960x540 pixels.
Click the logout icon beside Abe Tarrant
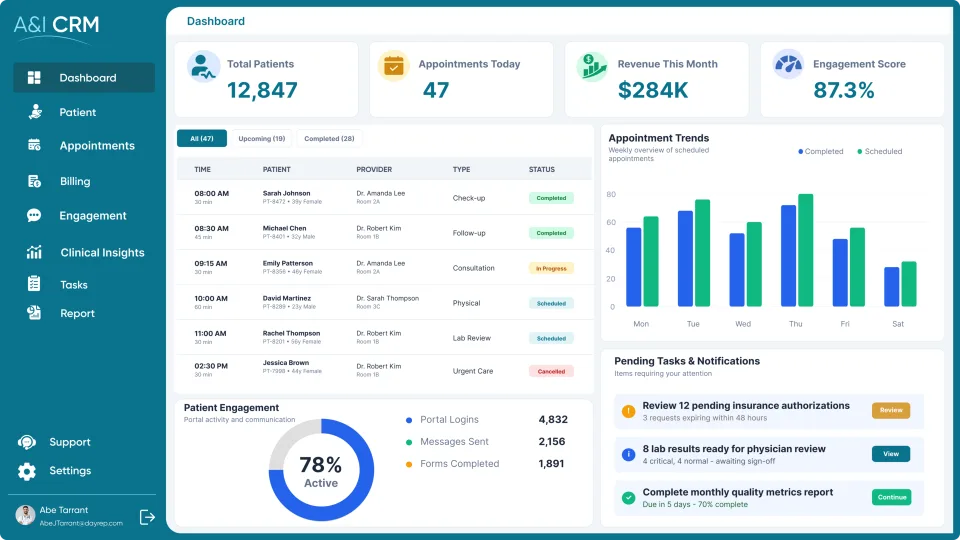tap(147, 517)
